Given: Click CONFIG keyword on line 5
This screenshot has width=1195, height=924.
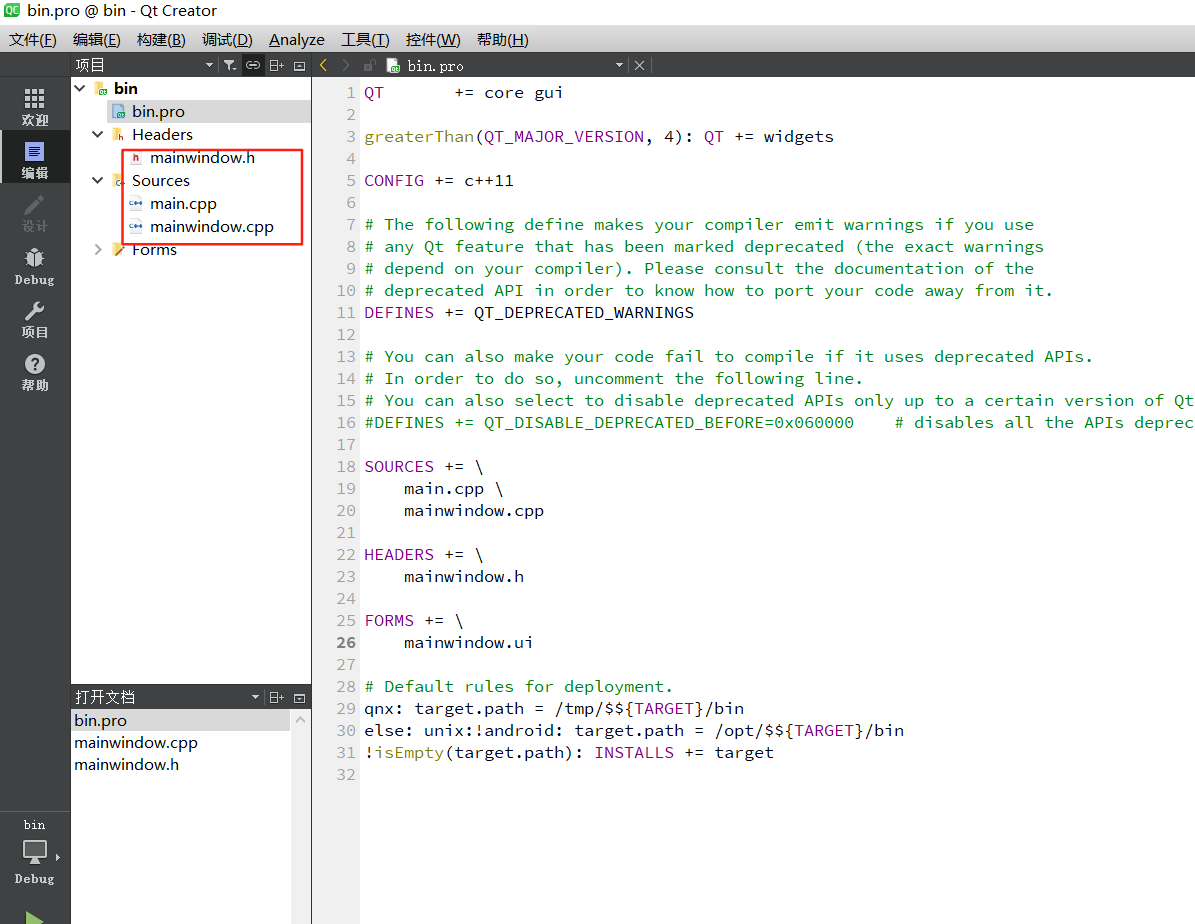Looking at the screenshot, I should click(394, 181).
